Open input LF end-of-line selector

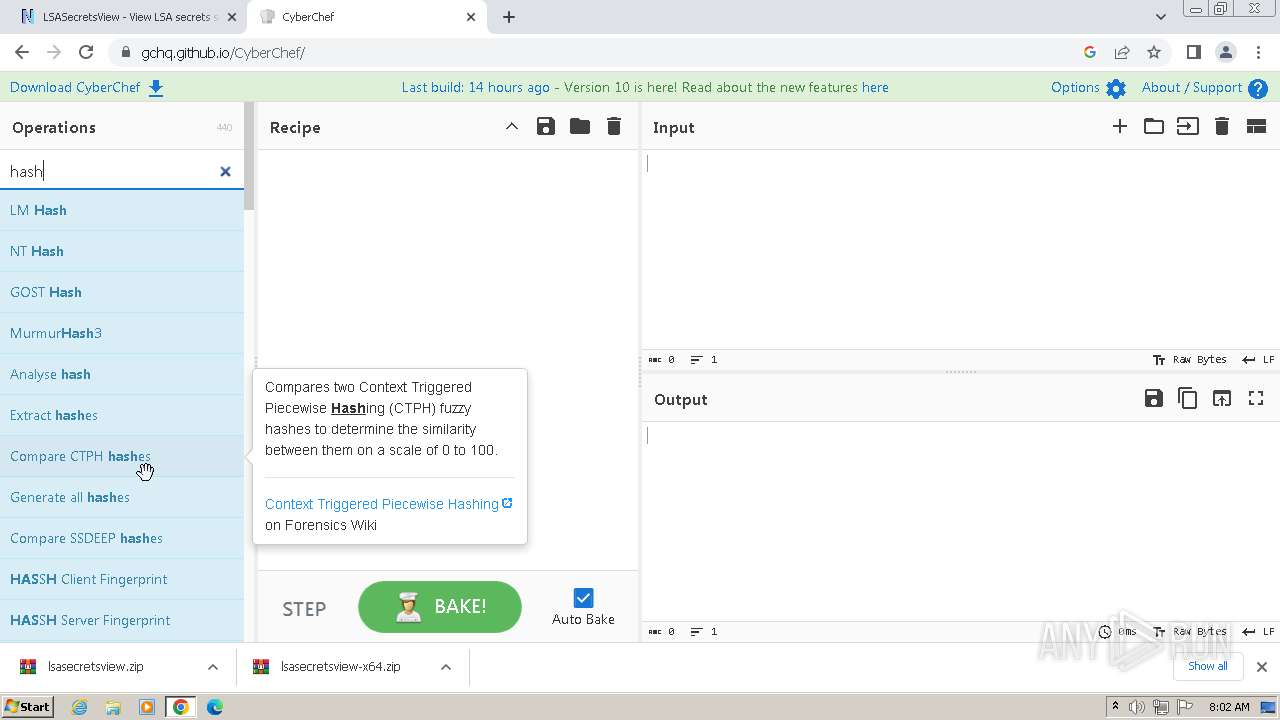coord(1258,359)
